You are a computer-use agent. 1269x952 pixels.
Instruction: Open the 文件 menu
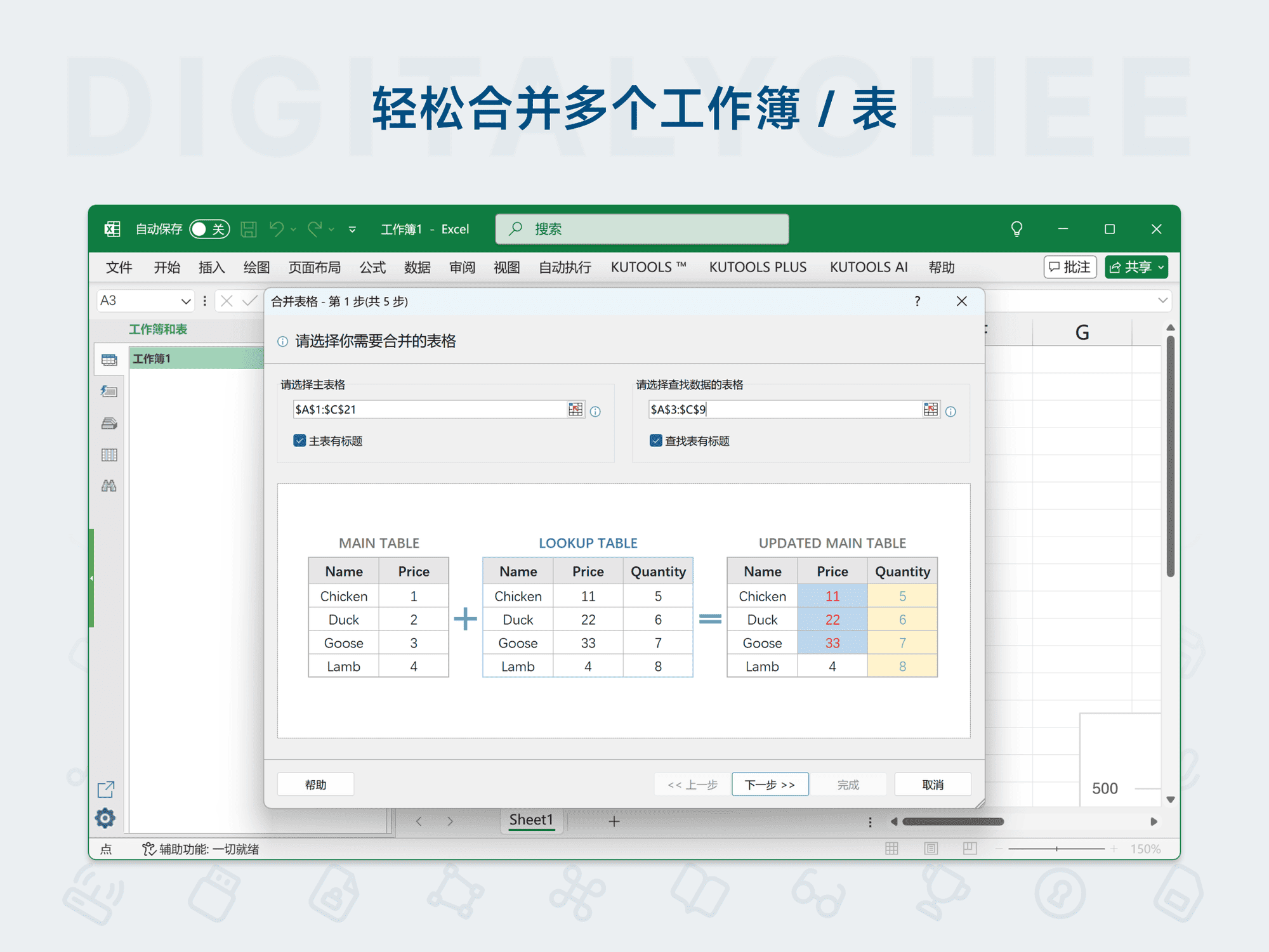click(x=119, y=268)
